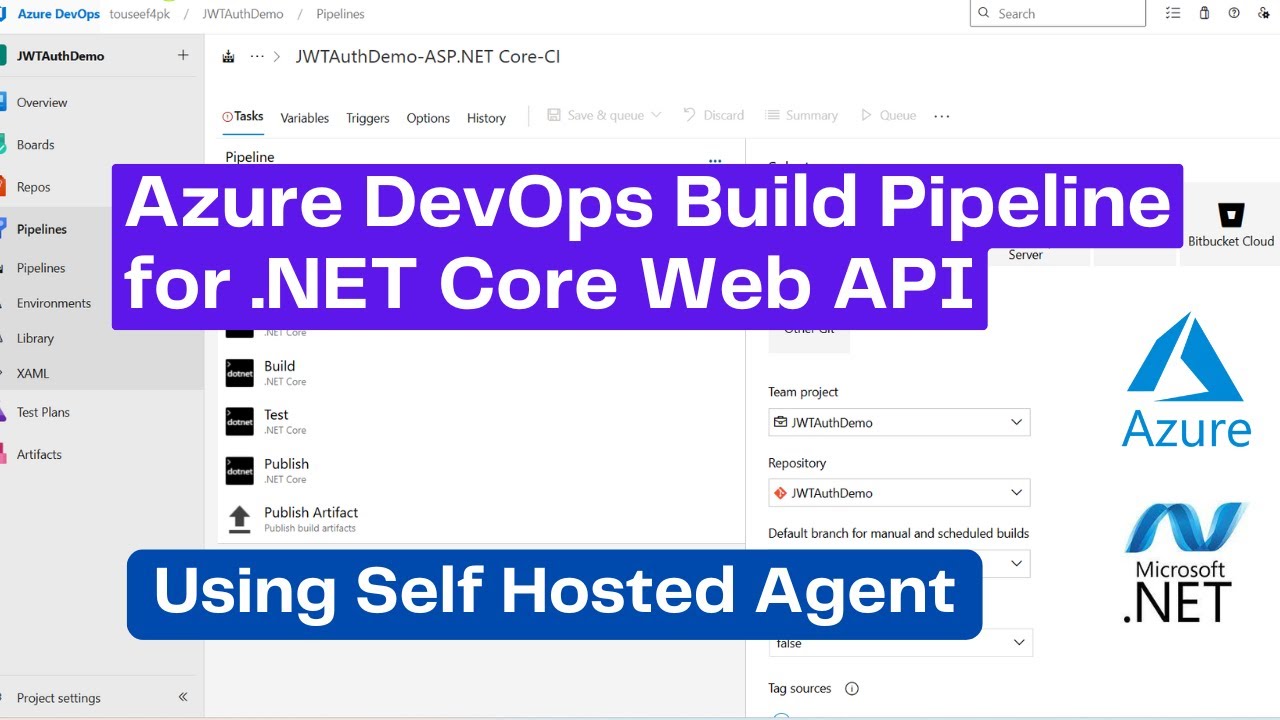Switch to the Variables tab
The image size is (1280, 720).
pyautogui.click(x=305, y=118)
